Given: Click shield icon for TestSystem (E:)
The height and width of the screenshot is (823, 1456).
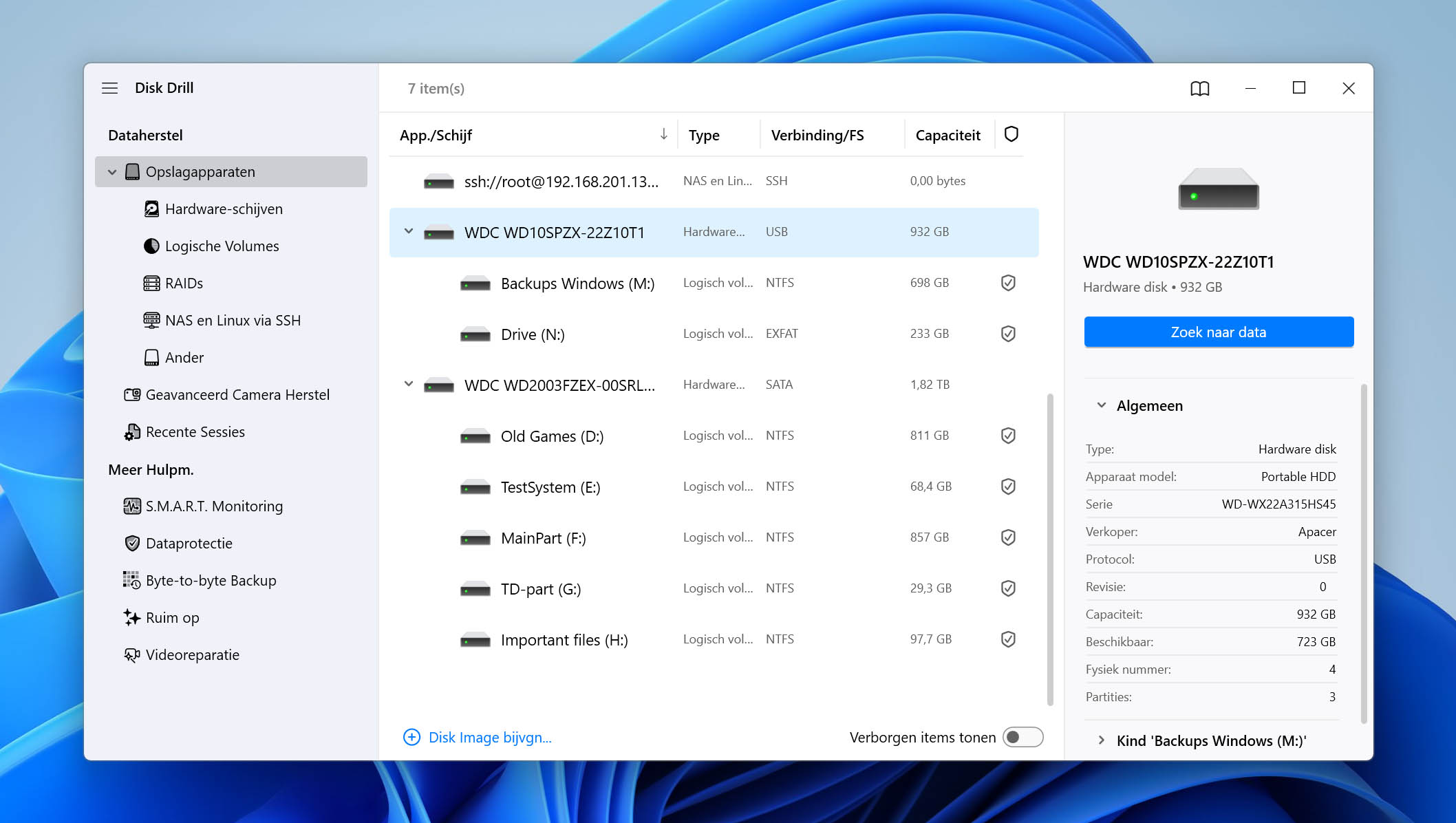Looking at the screenshot, I should (x=1008, y=487).
